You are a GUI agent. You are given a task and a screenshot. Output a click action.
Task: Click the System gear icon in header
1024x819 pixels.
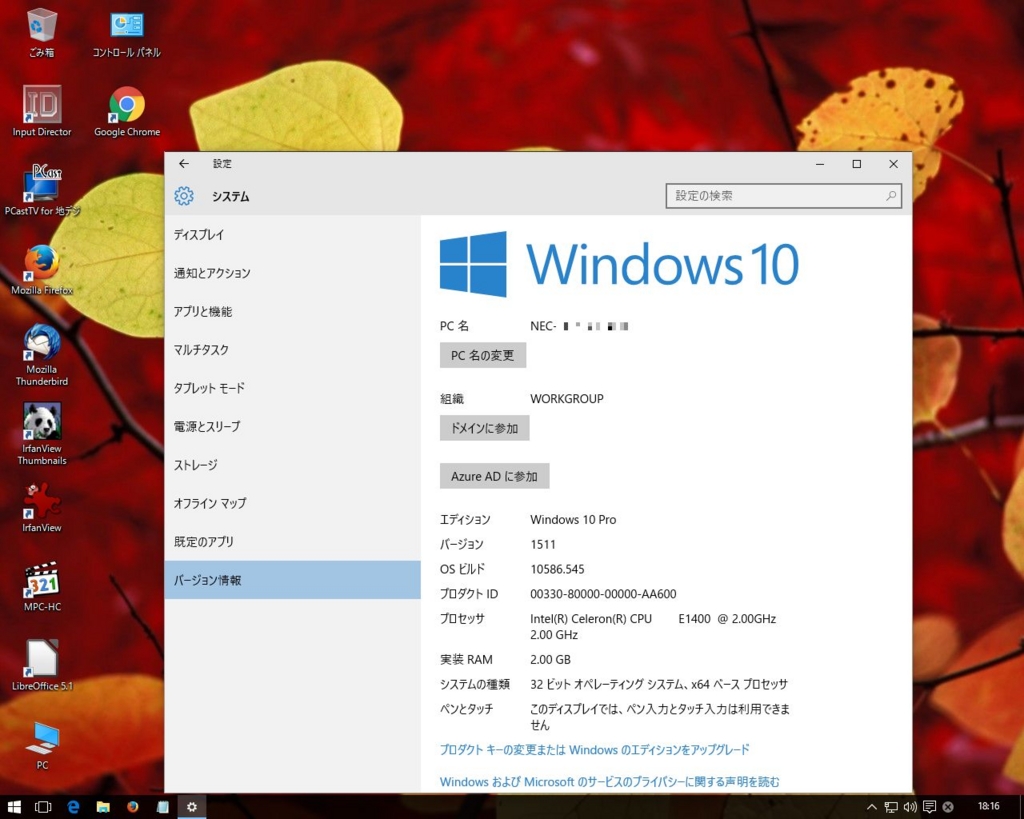coord(184,196)
